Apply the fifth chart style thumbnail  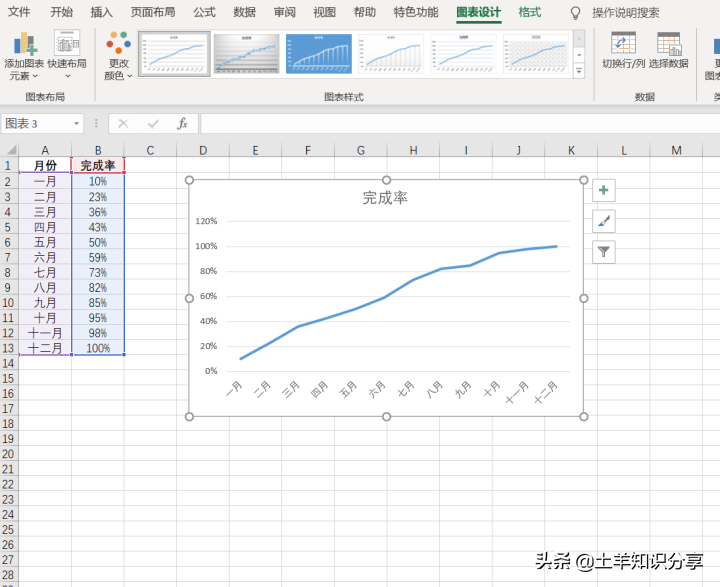pyautogui.click(x=463, y=54)
